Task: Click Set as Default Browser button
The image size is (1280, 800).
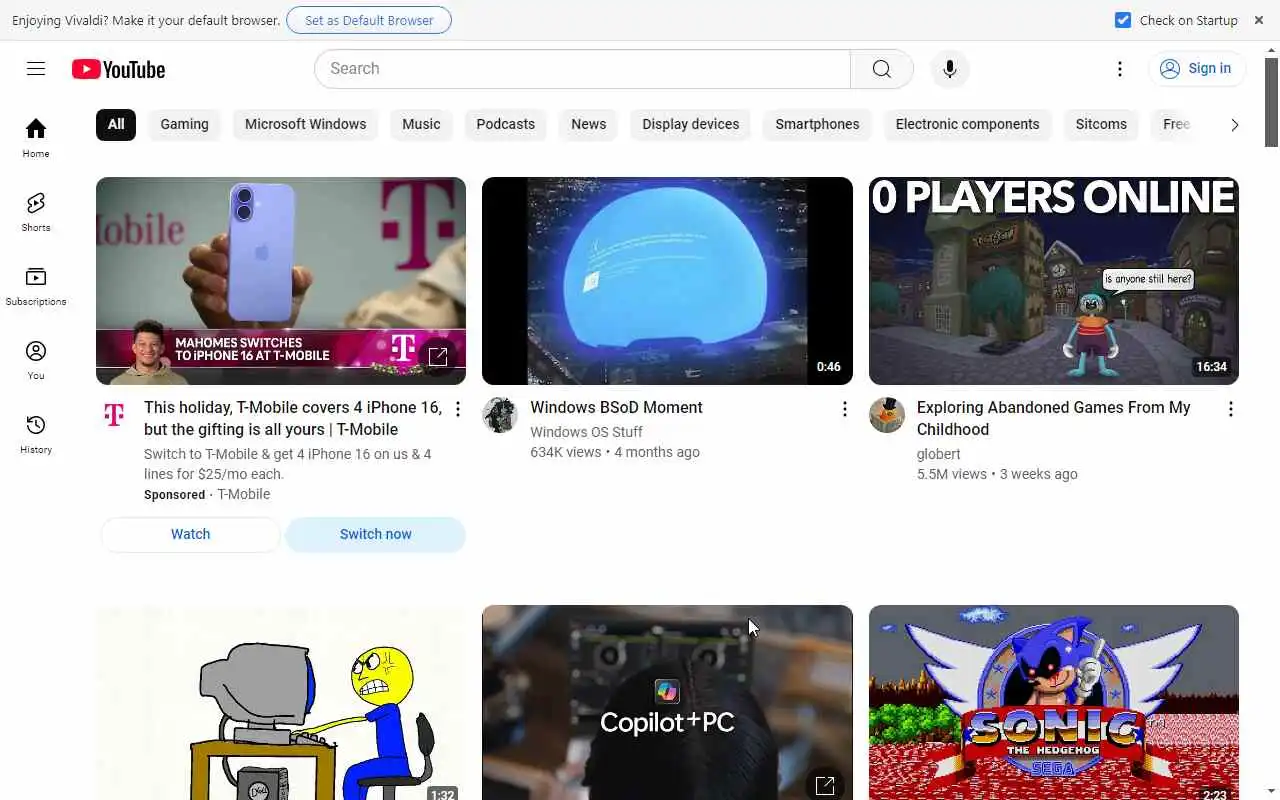Action: coord(369,20)
